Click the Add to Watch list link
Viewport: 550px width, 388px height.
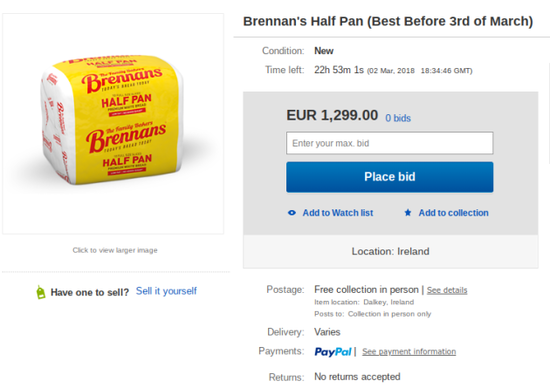[338, 213]
